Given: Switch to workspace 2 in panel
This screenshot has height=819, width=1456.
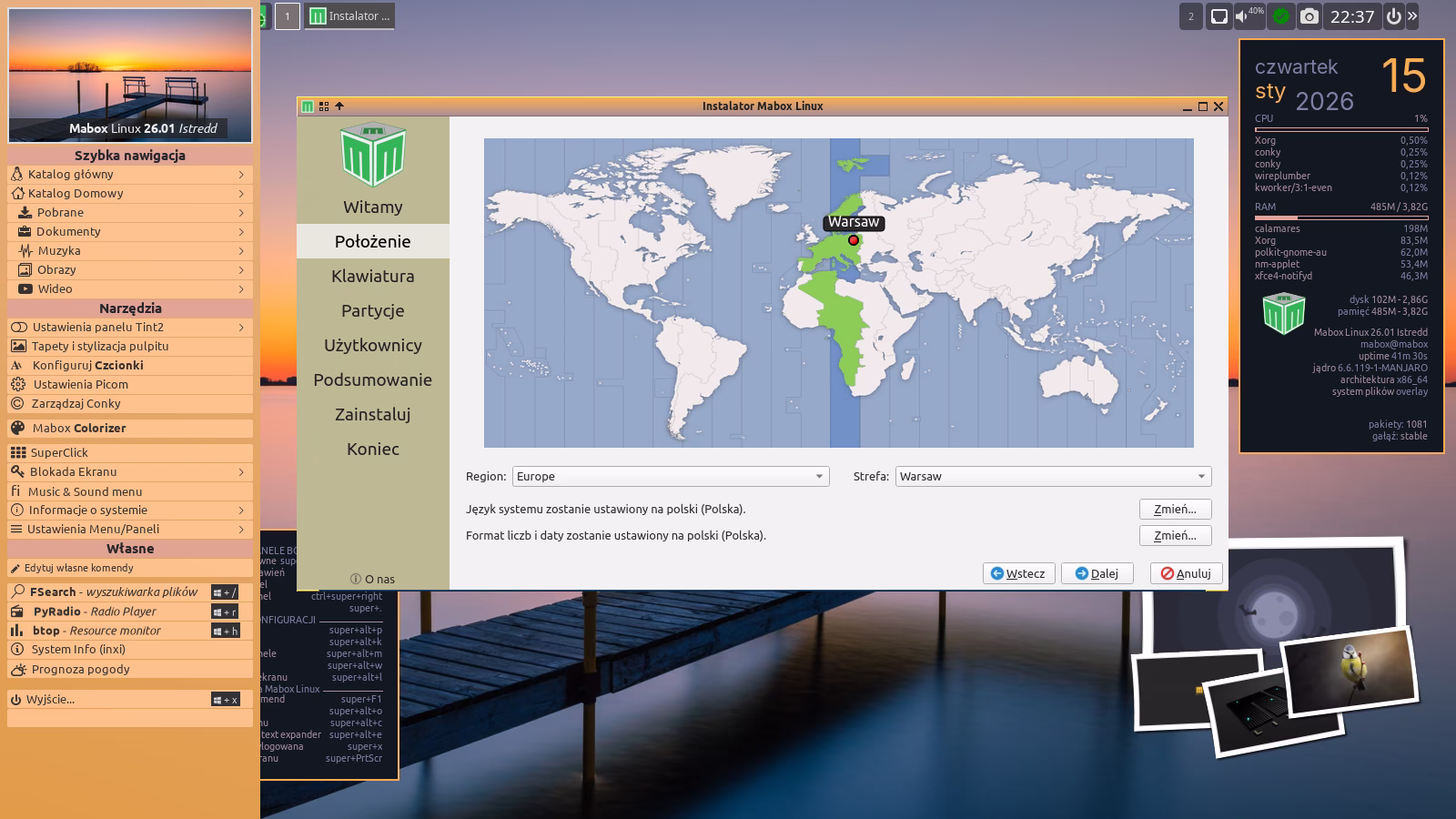Looking at the screenshot, I should (x=1190, y=16).
